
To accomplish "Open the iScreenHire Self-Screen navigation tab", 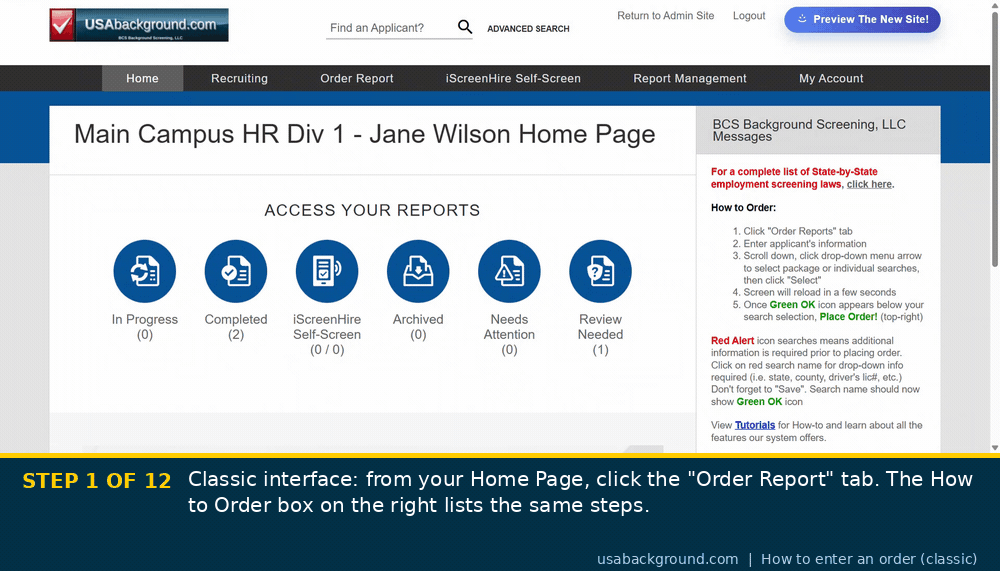I will [513, 78].
